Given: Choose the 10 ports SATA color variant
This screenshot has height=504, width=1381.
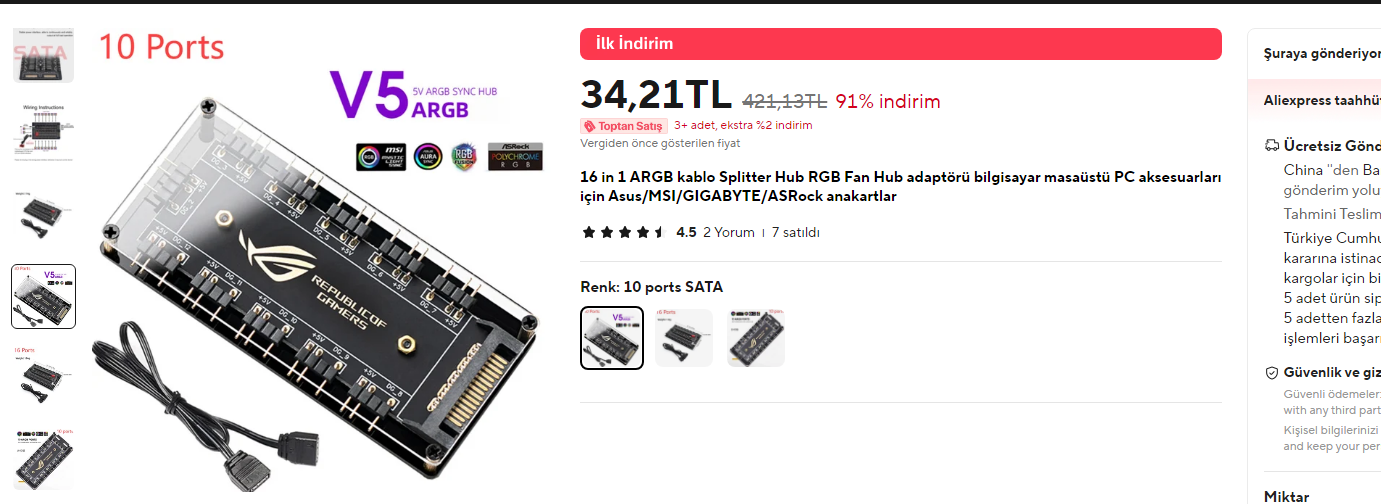Looking at the screenshot, I should click(612, 338).
